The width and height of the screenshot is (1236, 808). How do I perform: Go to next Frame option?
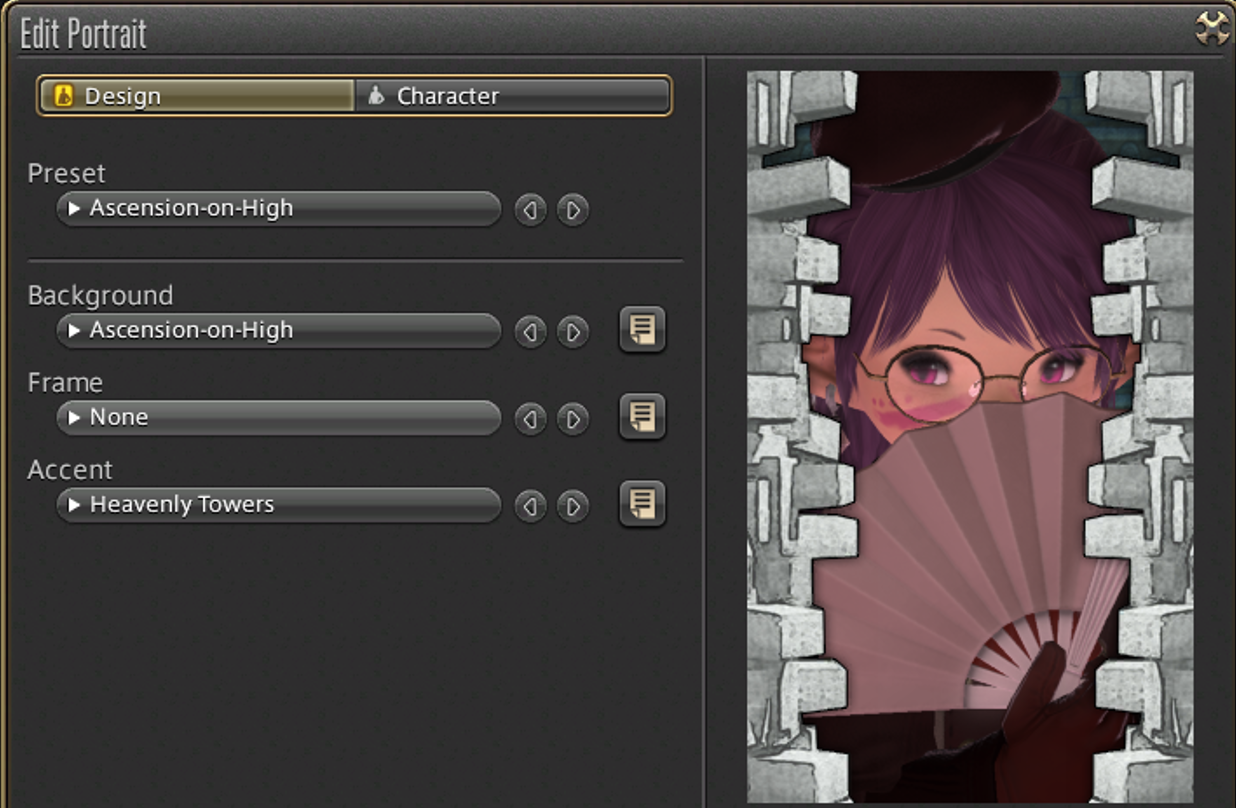tap(573, 419)
